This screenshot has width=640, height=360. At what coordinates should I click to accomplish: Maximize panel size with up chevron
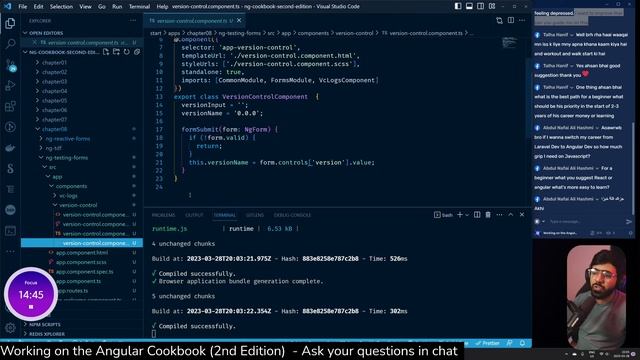(511, 215)
